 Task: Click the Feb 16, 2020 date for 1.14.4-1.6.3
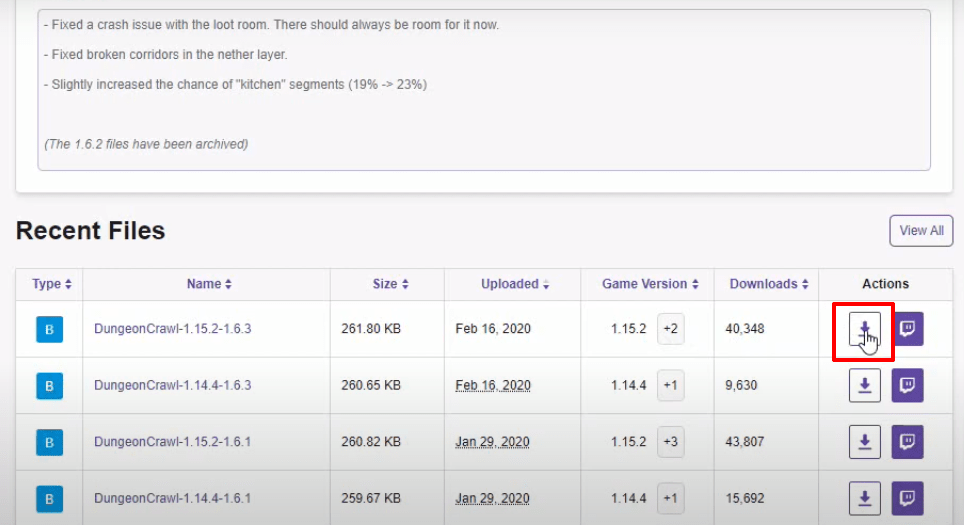tap(492, 385)
